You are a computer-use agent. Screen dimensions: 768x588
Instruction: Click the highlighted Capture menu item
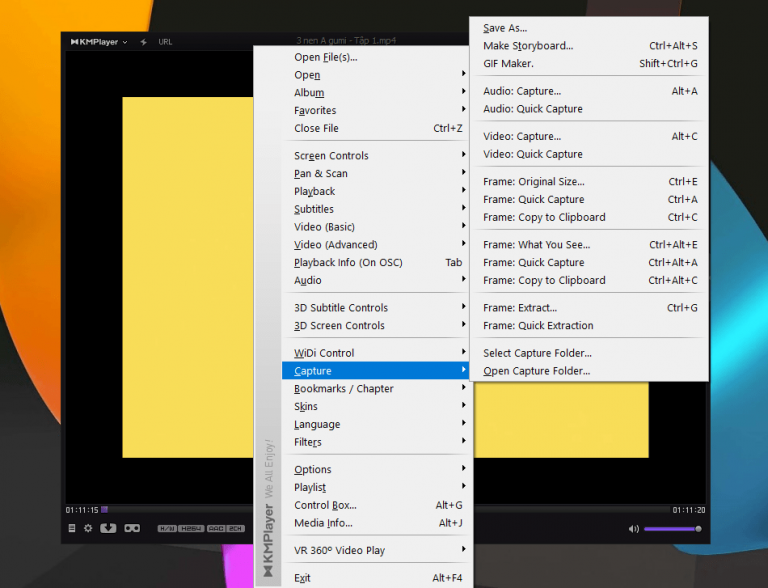[377, 371]
